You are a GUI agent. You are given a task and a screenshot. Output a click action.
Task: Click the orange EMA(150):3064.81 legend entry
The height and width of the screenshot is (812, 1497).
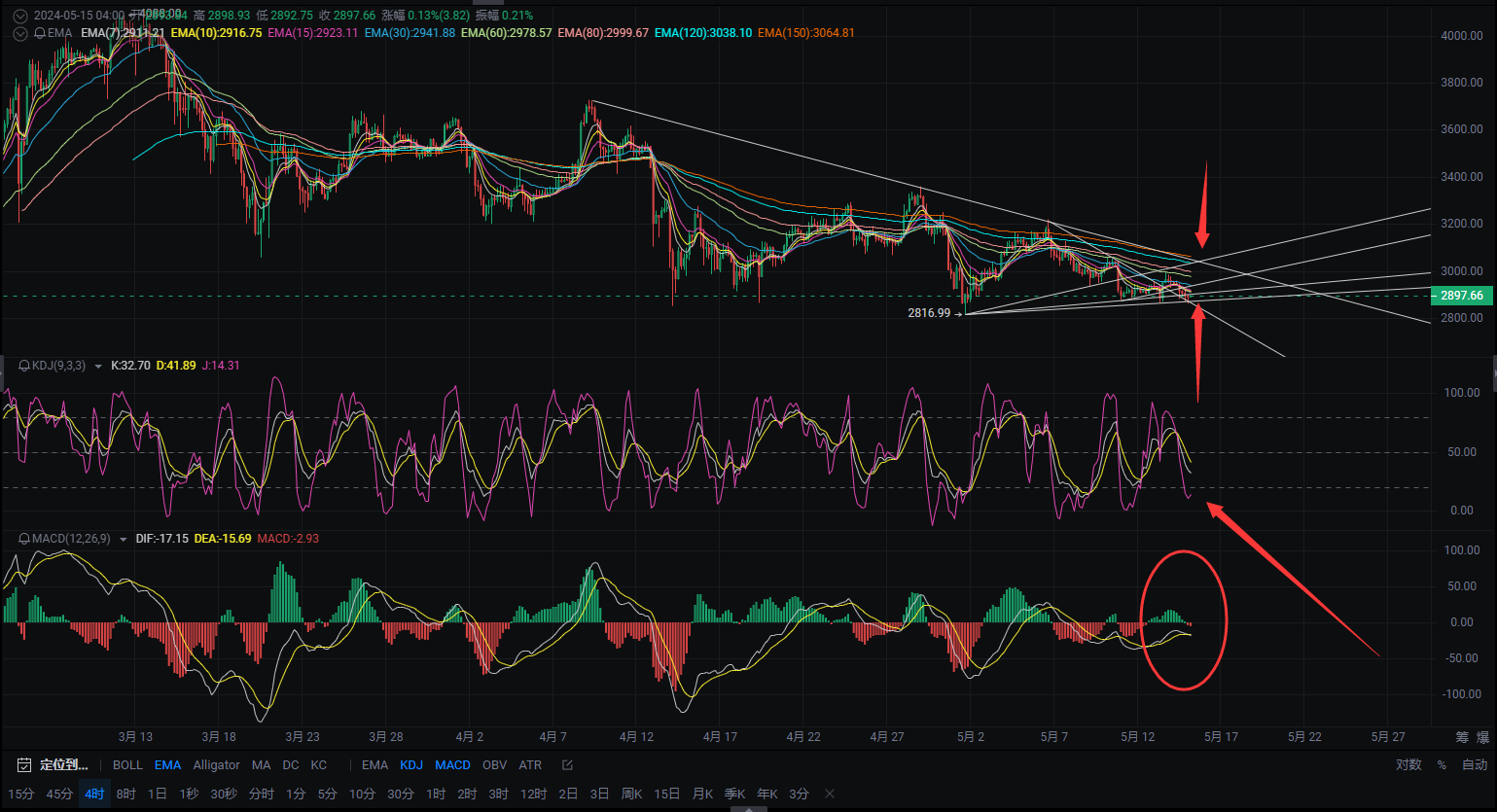(806, 33)
